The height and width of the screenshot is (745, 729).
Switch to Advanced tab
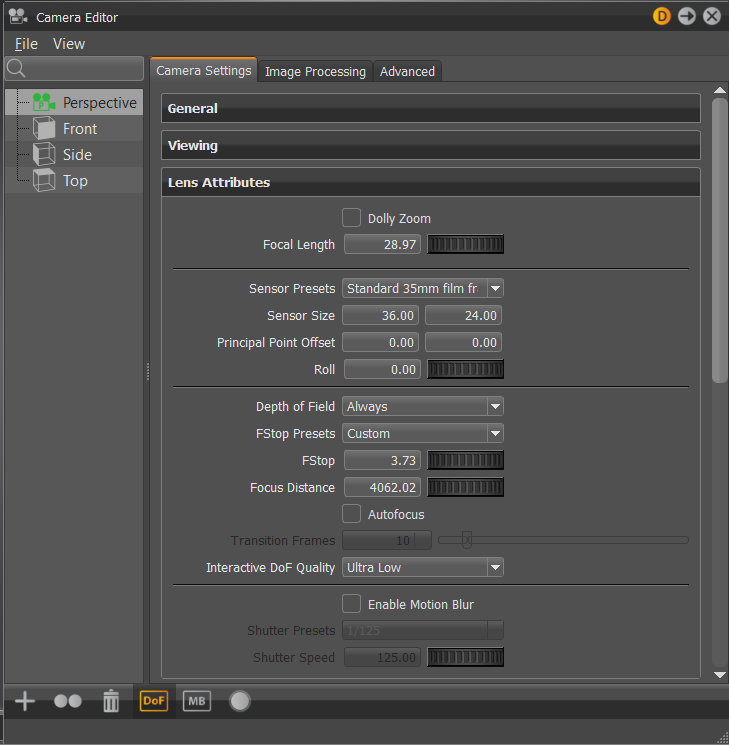pos(407,72)
